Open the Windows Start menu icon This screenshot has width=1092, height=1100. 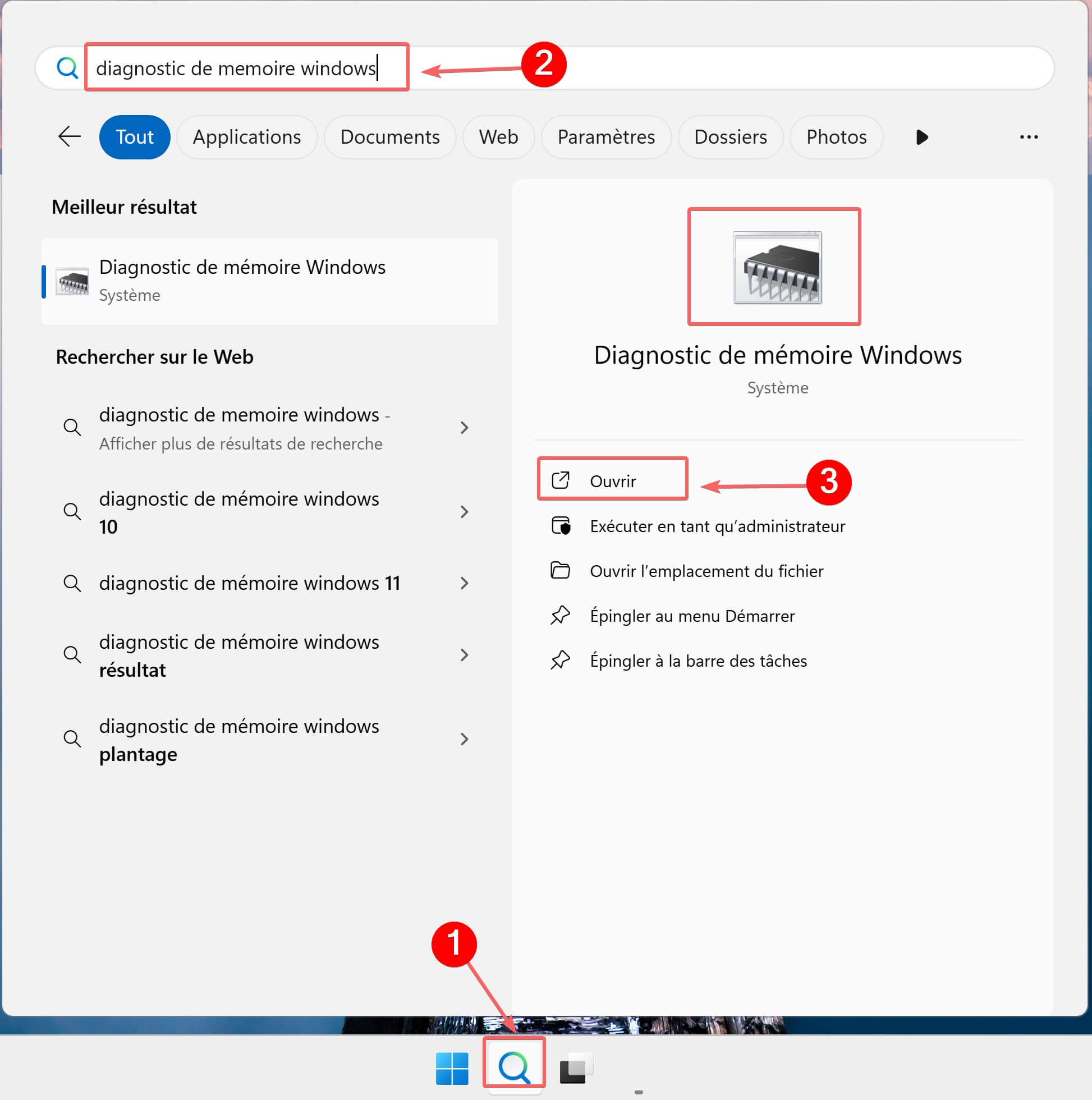pyautogui.click(x=452, y=1069)
